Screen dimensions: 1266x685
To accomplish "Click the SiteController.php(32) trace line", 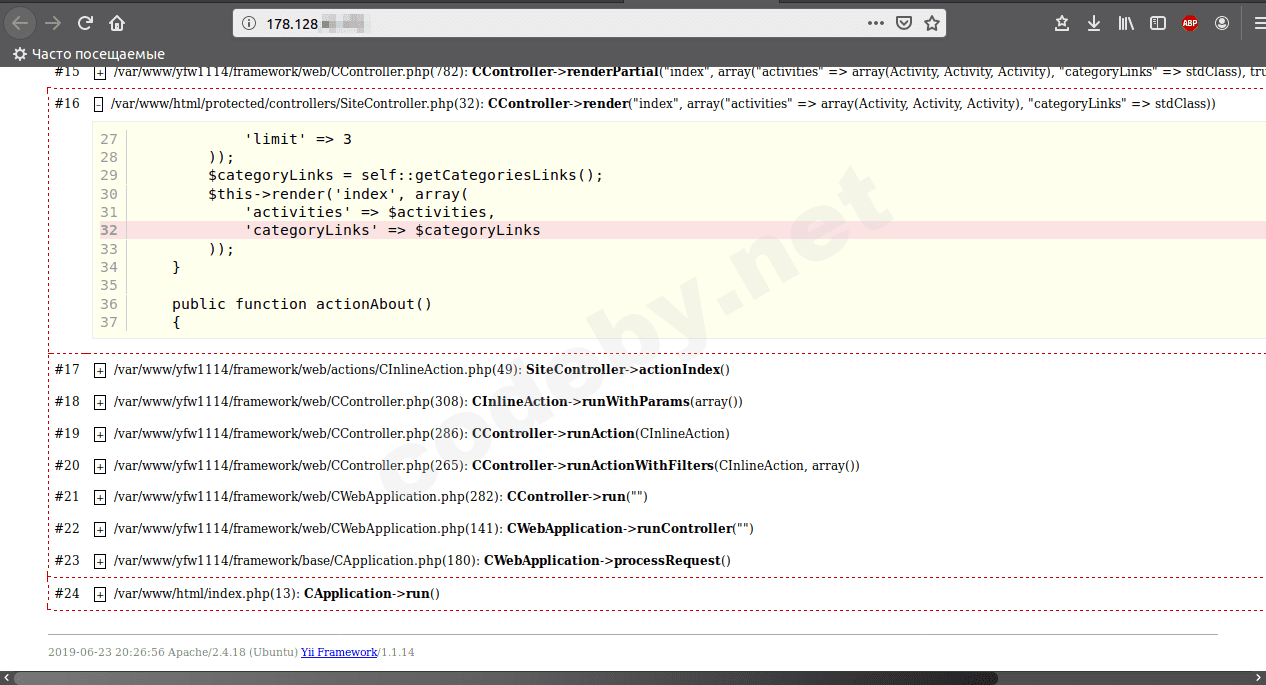I will pos(663,104).
